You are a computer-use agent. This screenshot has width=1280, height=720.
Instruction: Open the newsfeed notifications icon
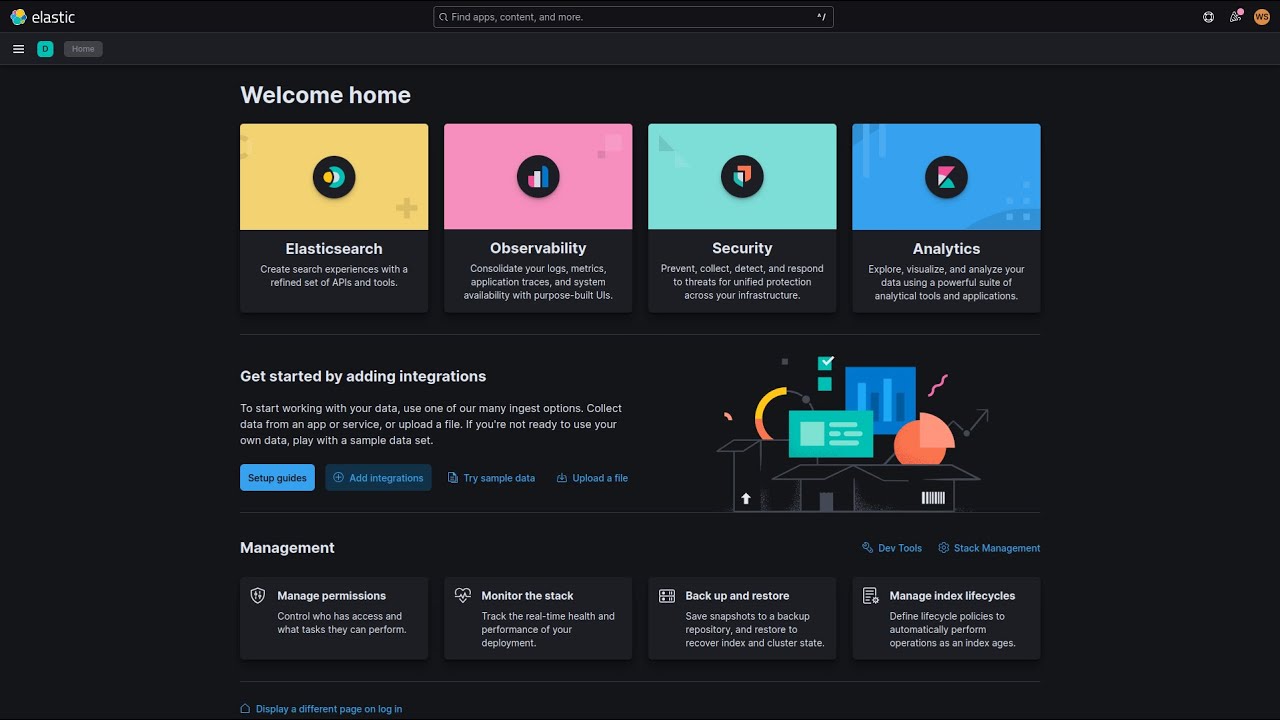tap(1236, 17)
